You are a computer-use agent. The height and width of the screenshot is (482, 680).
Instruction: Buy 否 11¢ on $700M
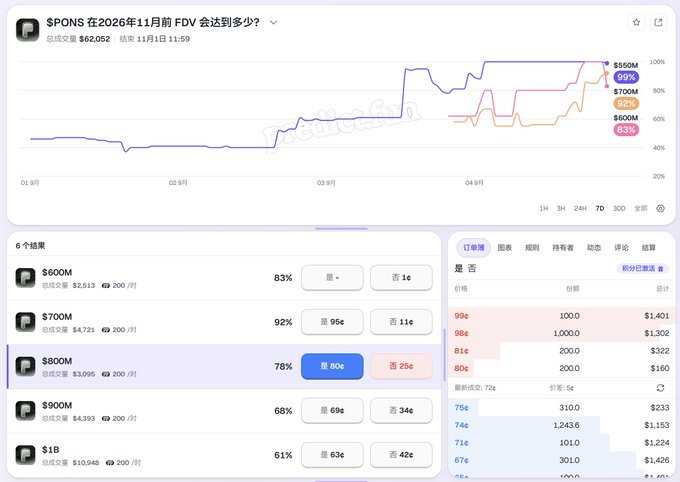pos(401,321)
